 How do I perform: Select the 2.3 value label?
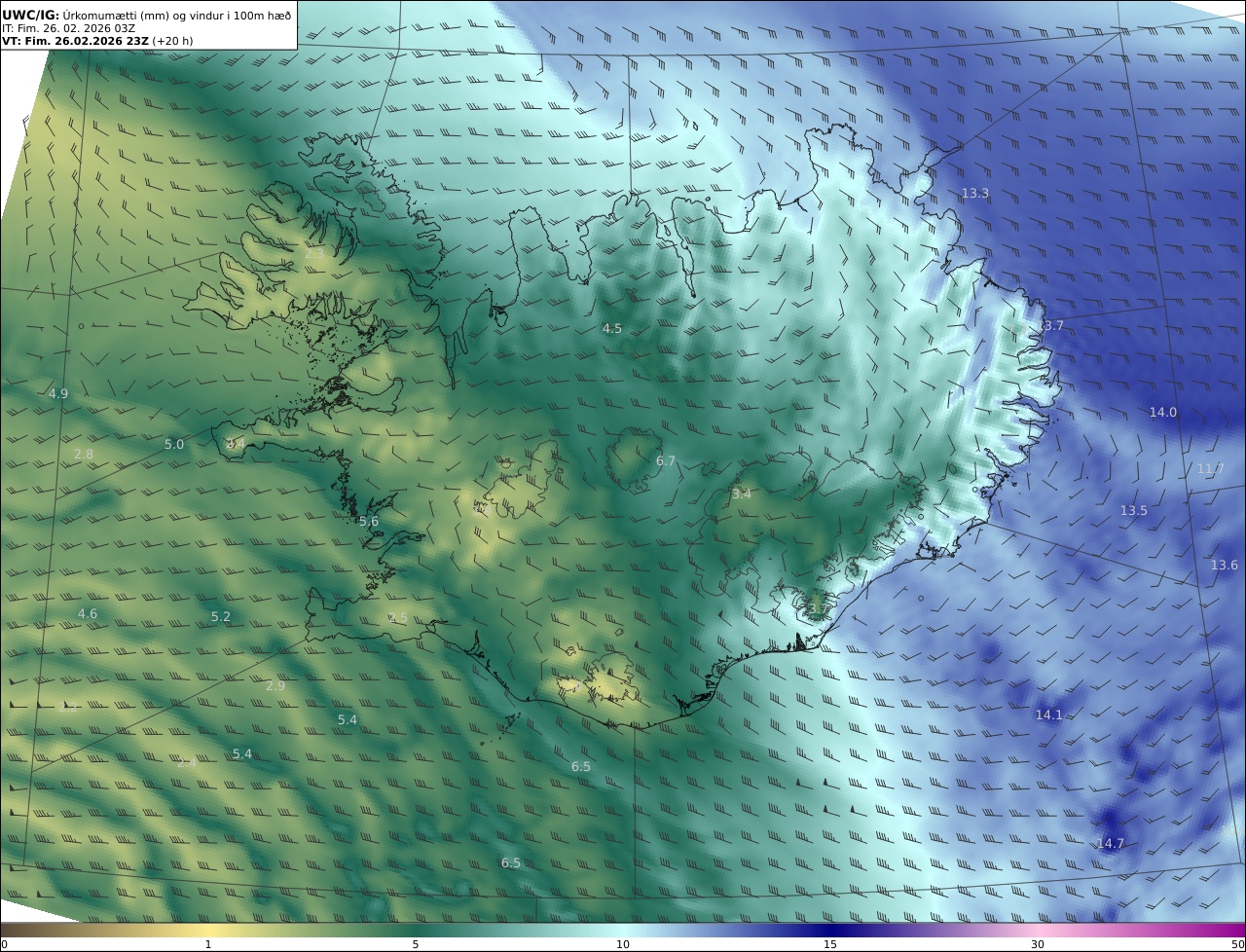314,254
